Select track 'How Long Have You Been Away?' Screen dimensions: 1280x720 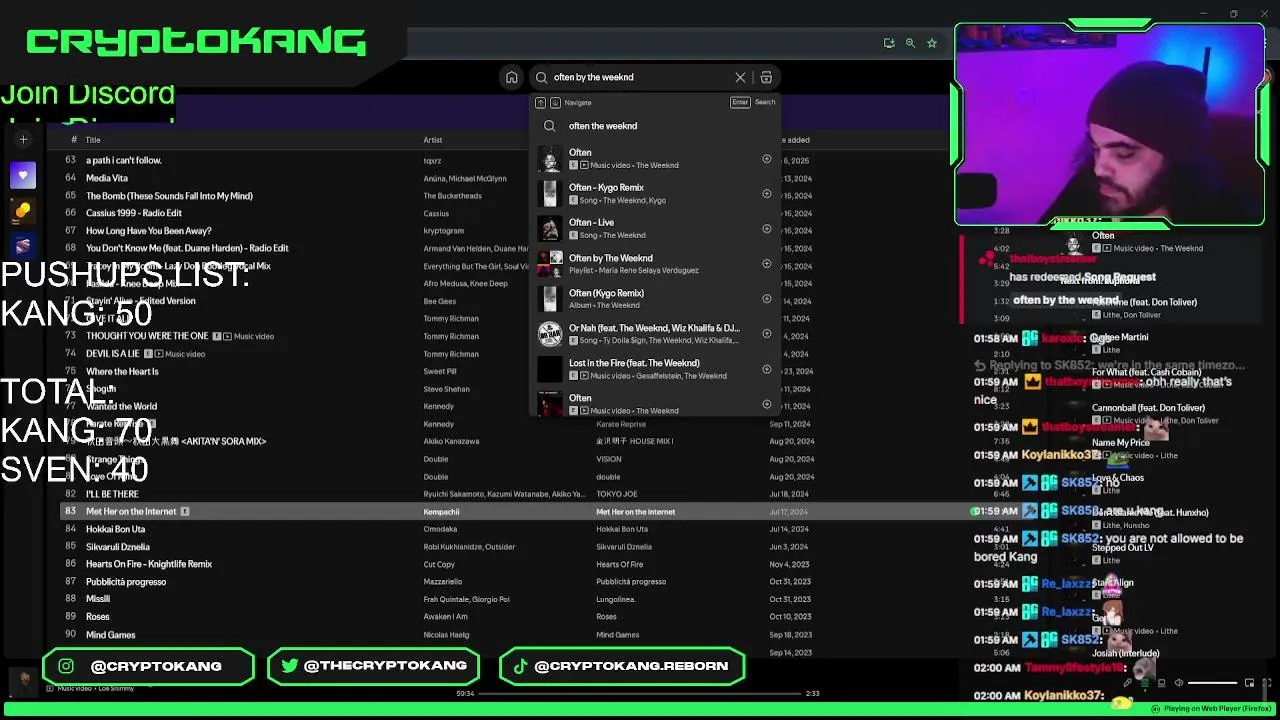(149, 231)
